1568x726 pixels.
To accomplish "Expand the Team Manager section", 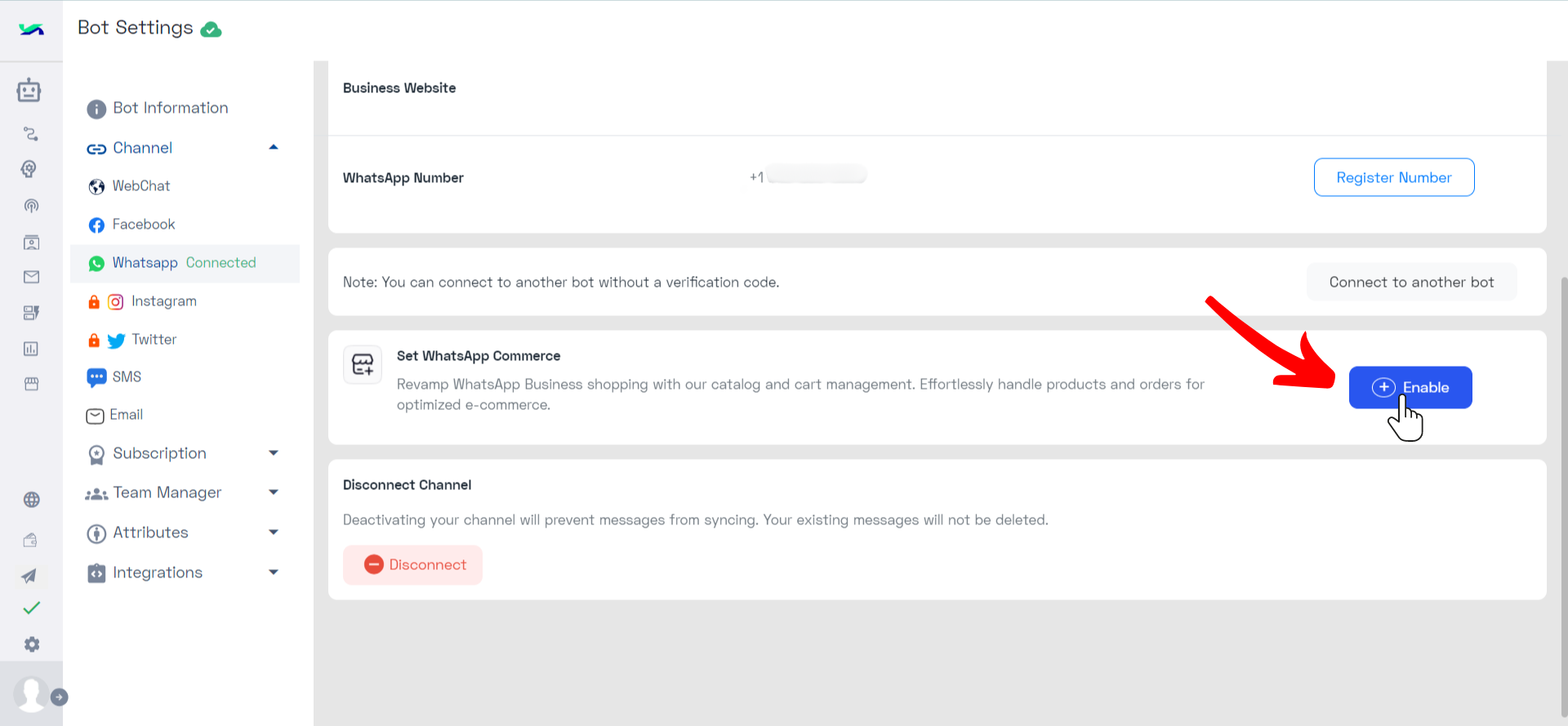I will tap(183, 492).
